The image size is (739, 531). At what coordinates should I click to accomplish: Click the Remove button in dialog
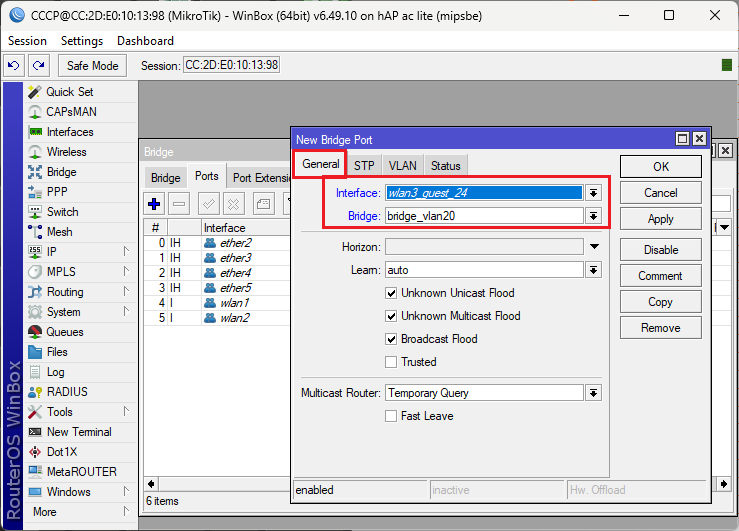660,328
